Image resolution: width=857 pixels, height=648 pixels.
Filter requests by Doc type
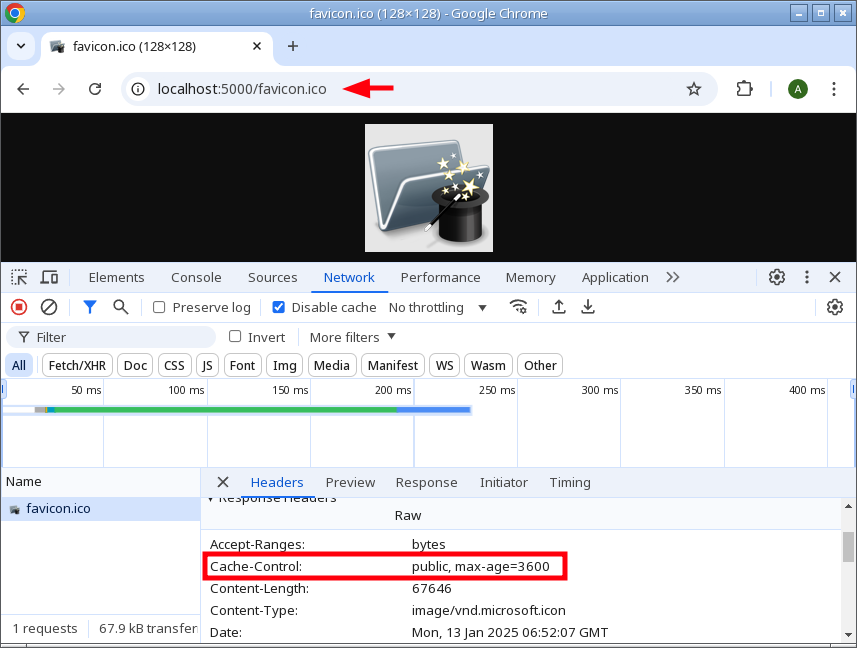pyautogui.click(x=136, y=366)
